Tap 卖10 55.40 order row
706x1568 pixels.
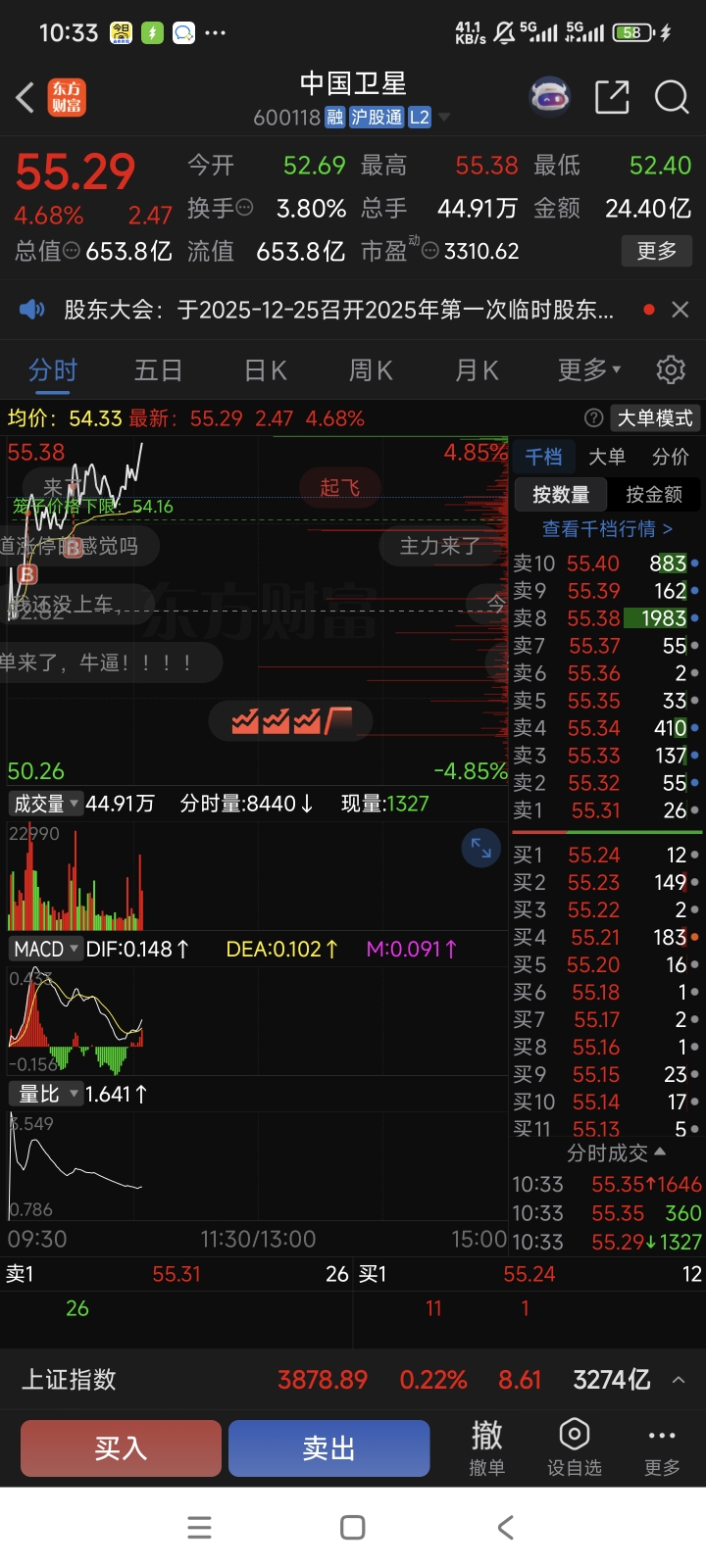(607, 563)
